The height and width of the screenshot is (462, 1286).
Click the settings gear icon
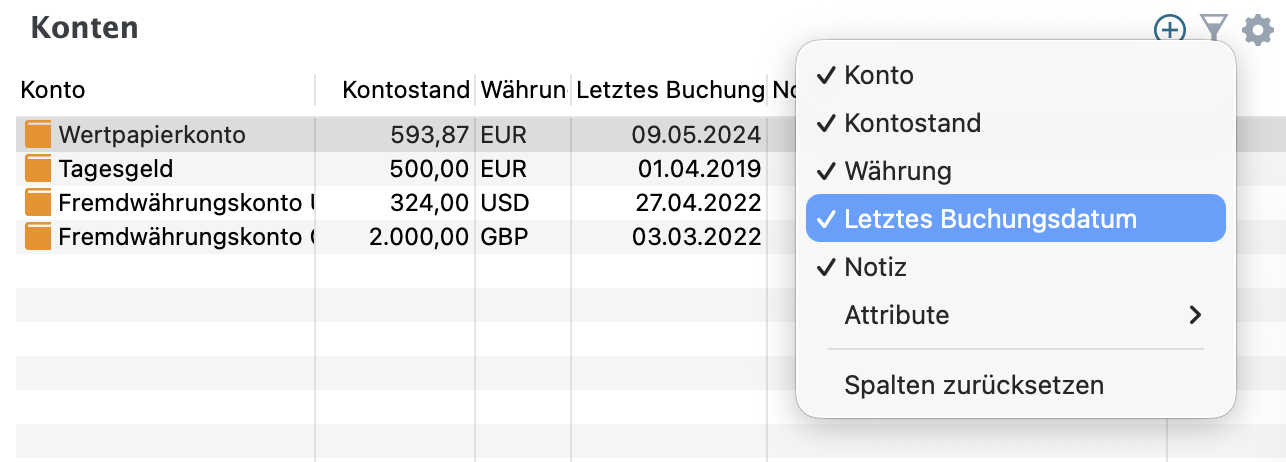click(1257, 29)
